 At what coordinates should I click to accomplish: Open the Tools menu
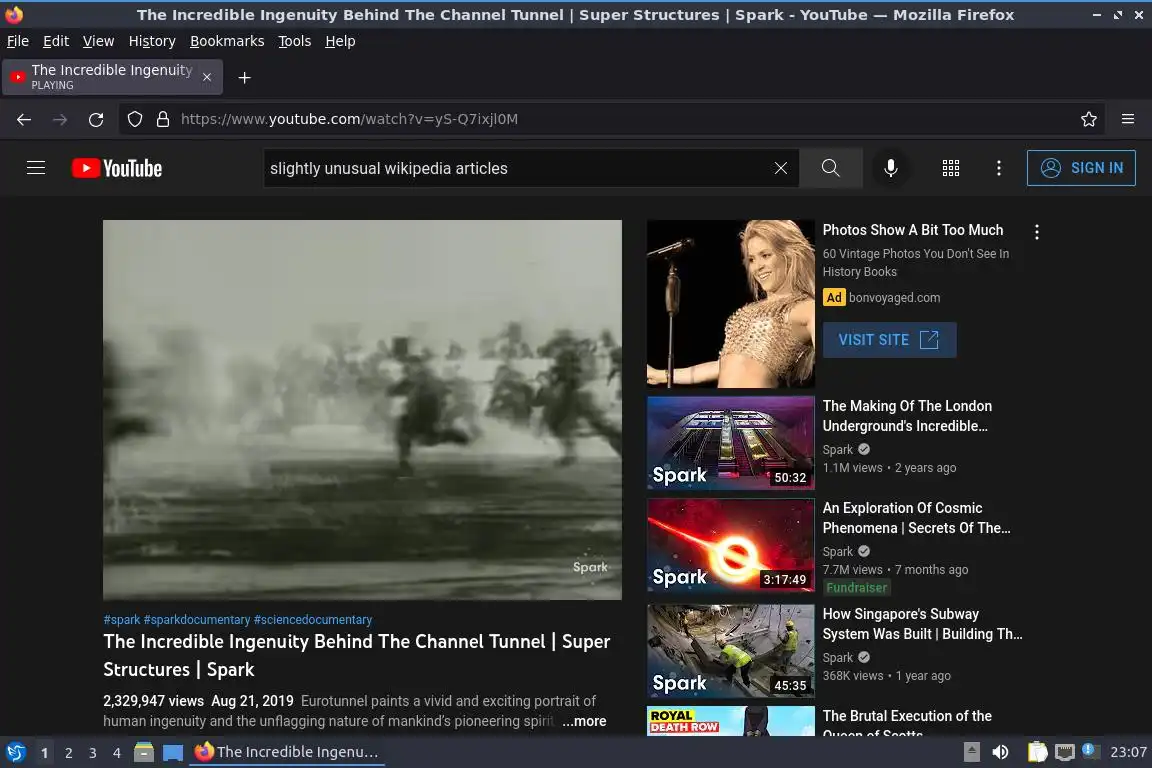295,41
